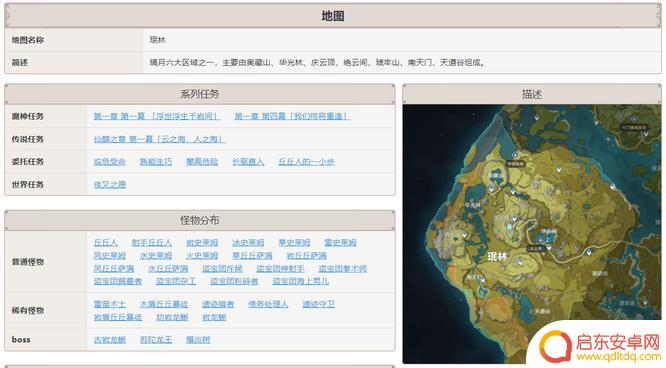Open the 遗迹猎者 rare monster link

click(x=218, y=304)
